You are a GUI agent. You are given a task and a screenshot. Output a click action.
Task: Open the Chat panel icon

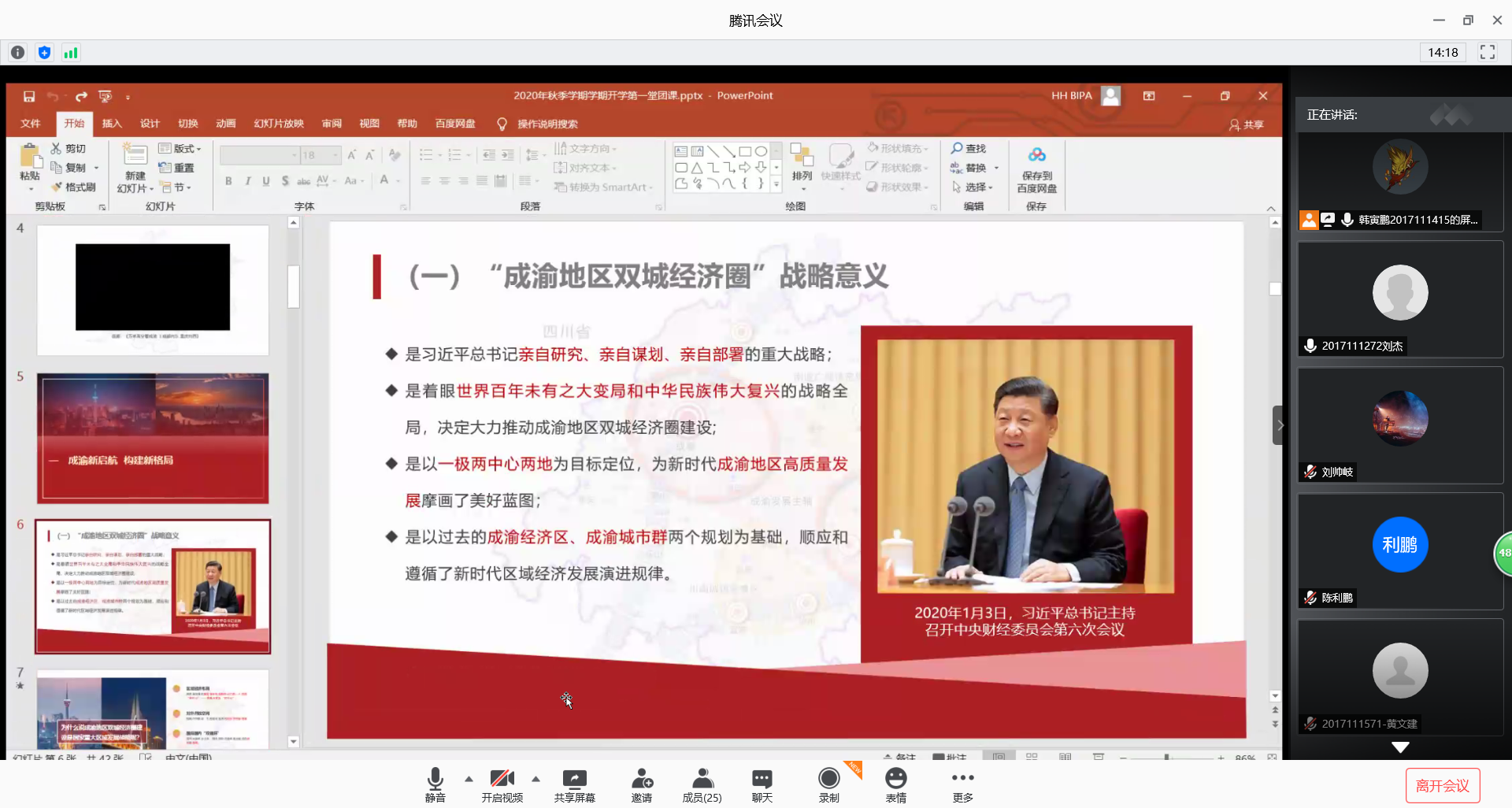762,784
